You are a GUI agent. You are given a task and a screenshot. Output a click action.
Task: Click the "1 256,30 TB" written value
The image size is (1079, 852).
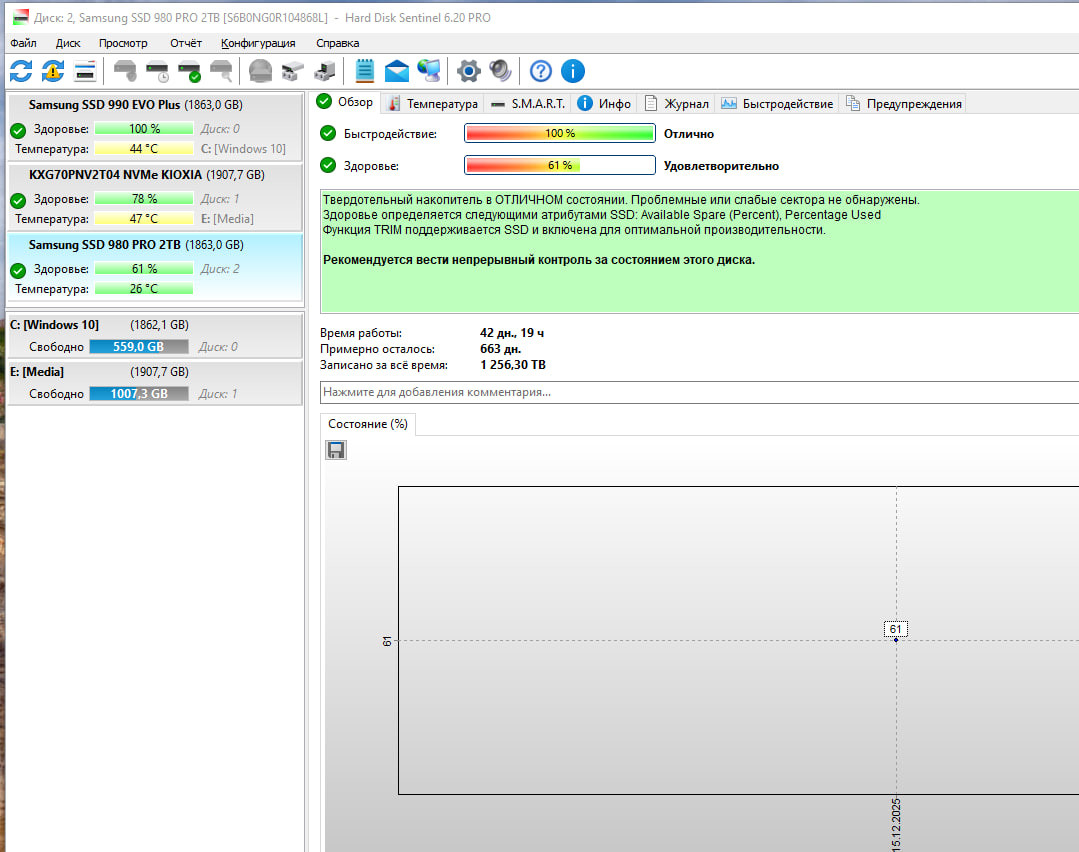point(513,365)
